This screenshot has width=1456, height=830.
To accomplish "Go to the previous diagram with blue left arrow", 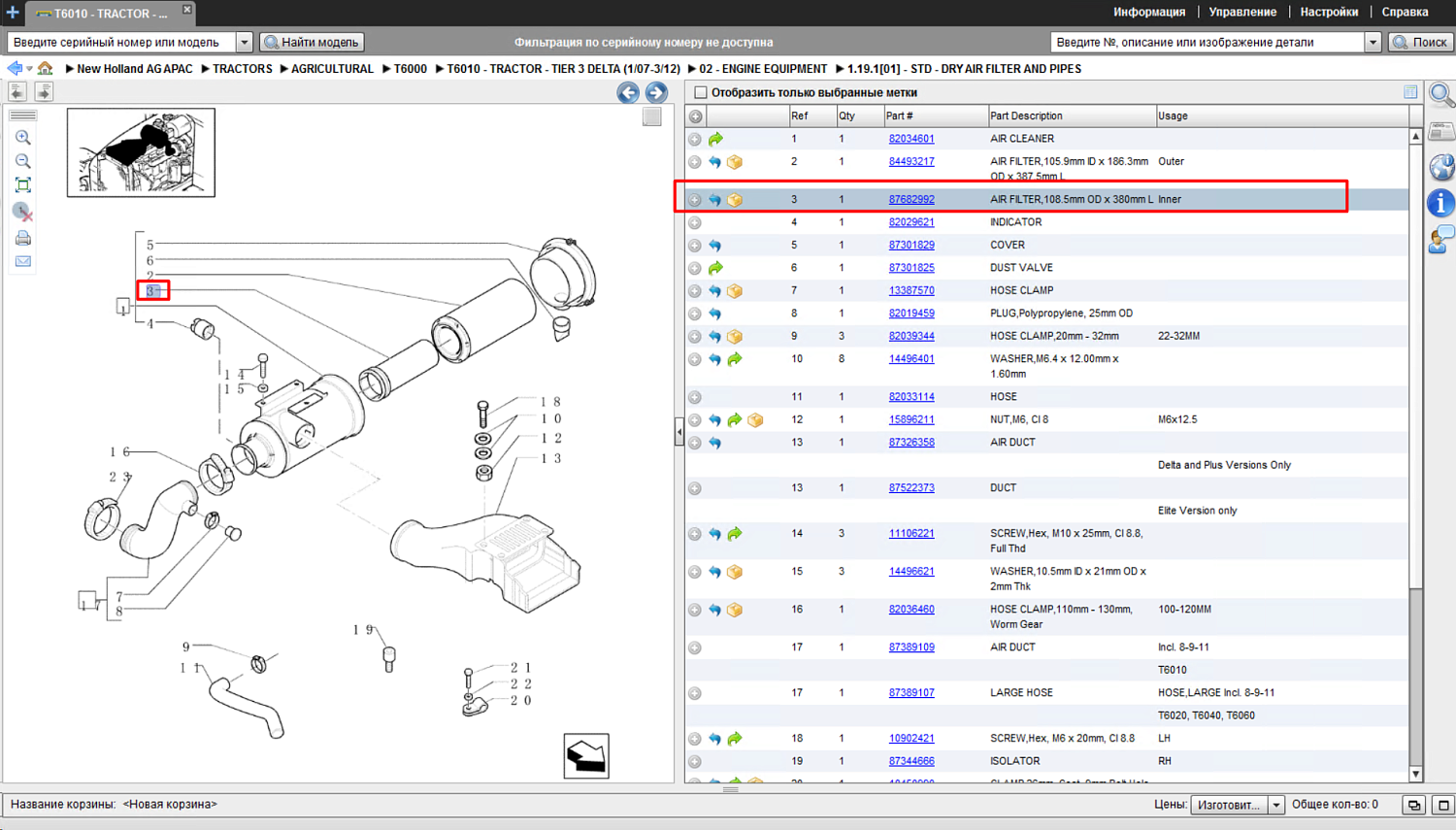I will pyautogui.click(x=628, y=92).
